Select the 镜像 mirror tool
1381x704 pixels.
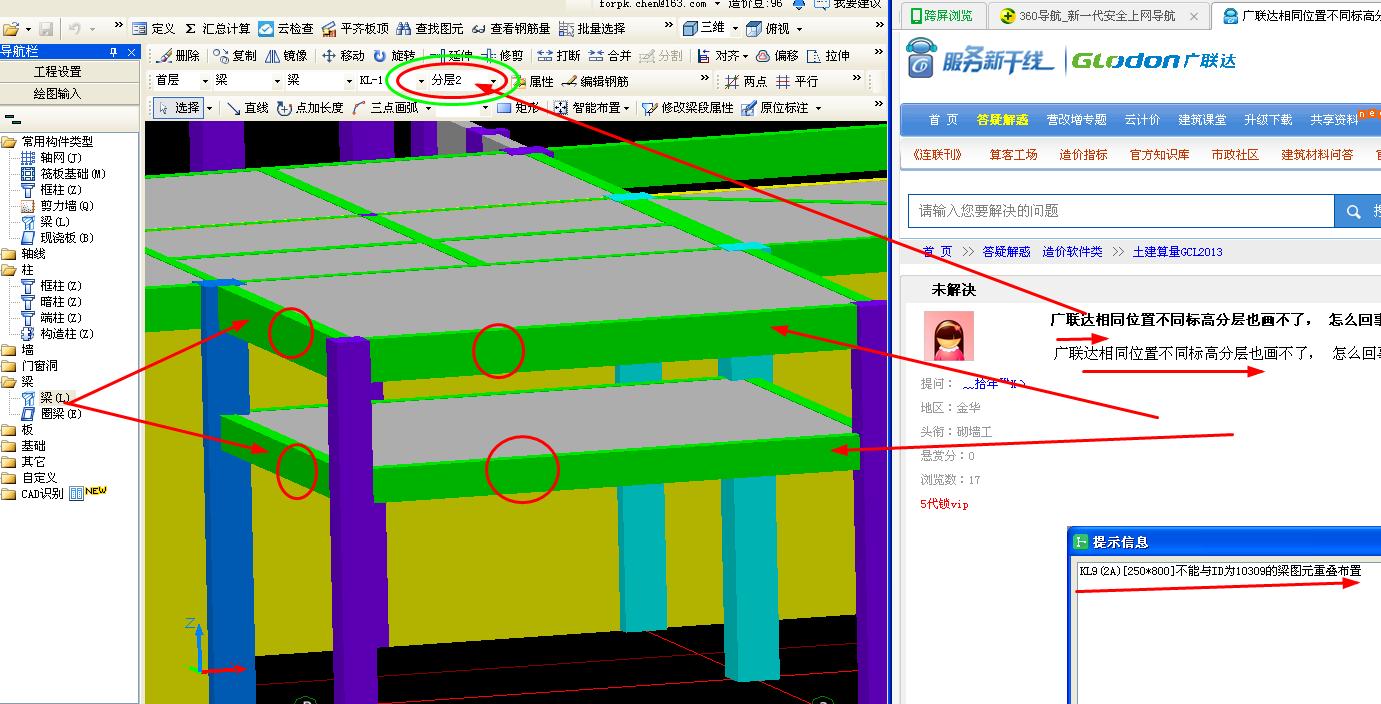coord(287,56)
